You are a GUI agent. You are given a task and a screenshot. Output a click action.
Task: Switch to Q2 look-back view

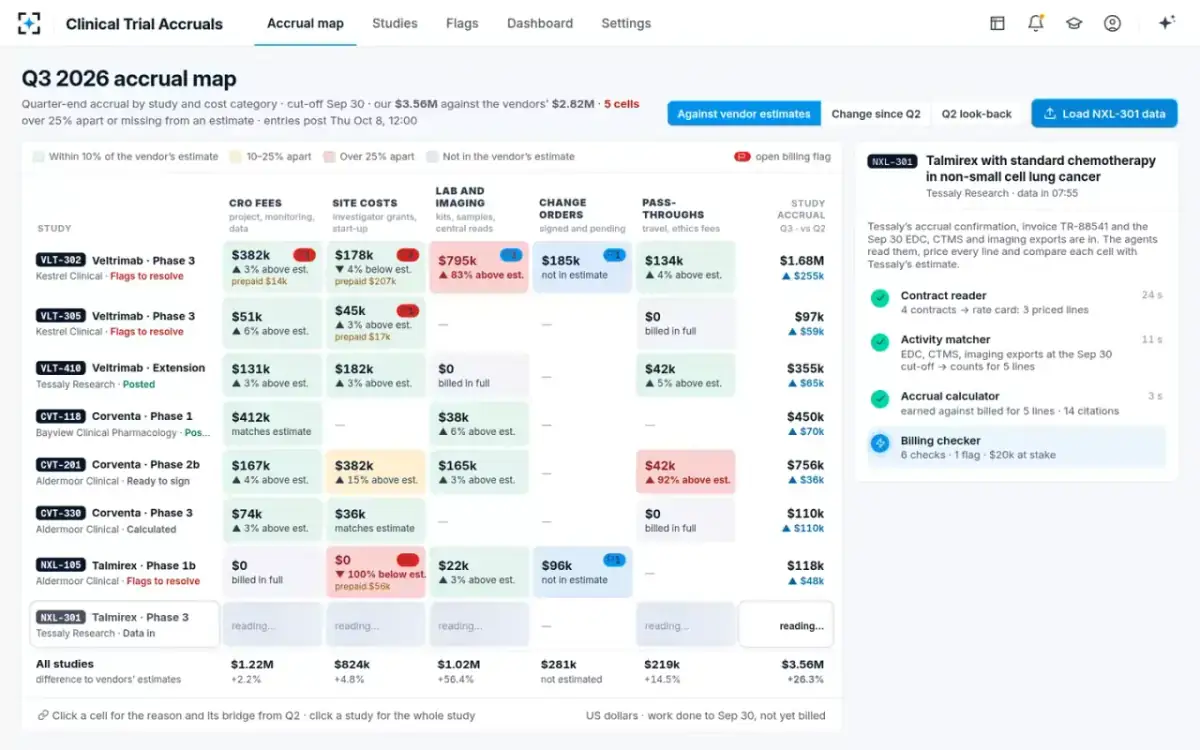point(977,114)
